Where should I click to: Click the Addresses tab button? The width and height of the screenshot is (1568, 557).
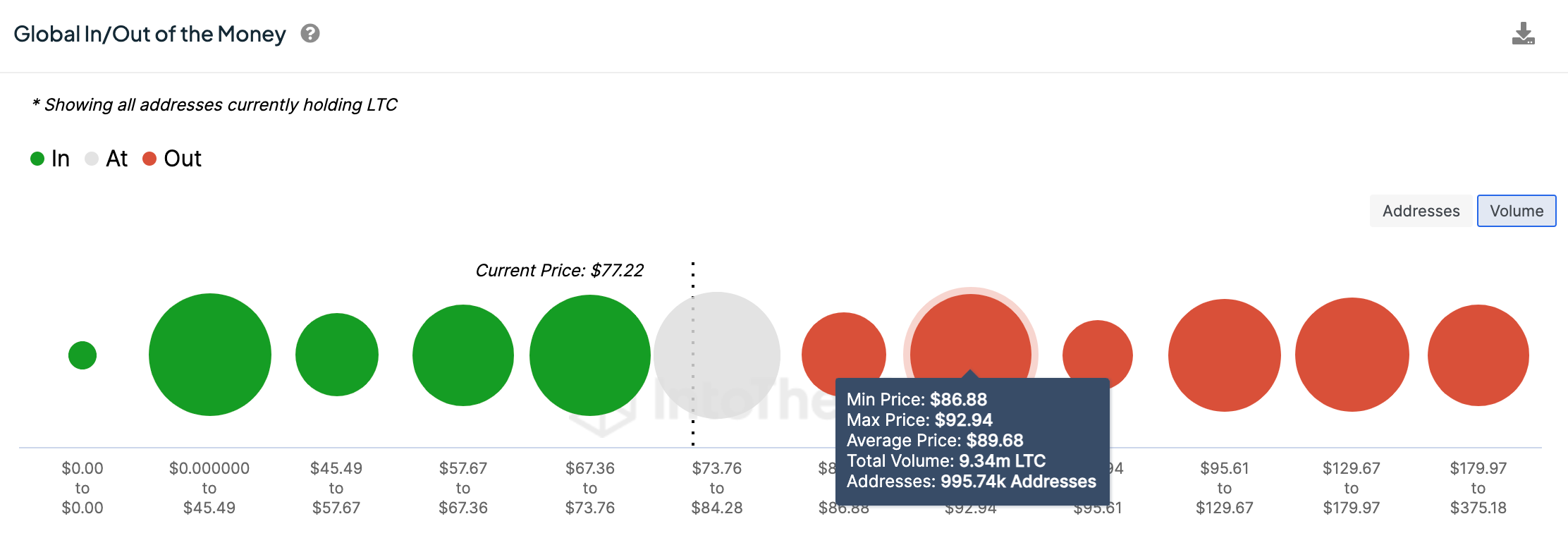[x=1421, y=211]
